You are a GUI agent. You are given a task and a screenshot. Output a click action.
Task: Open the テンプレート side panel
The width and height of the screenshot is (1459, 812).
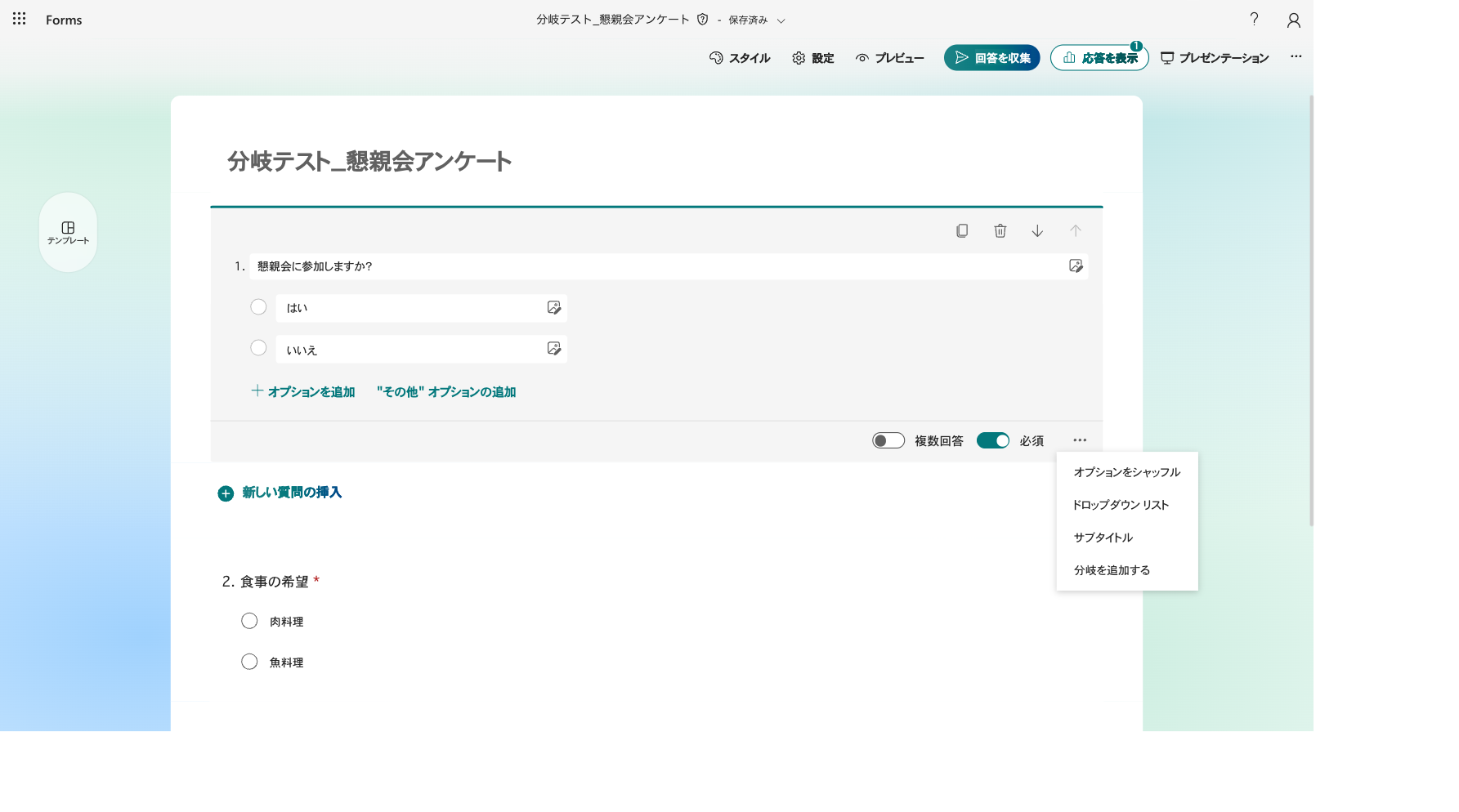[x=68, y=232]
